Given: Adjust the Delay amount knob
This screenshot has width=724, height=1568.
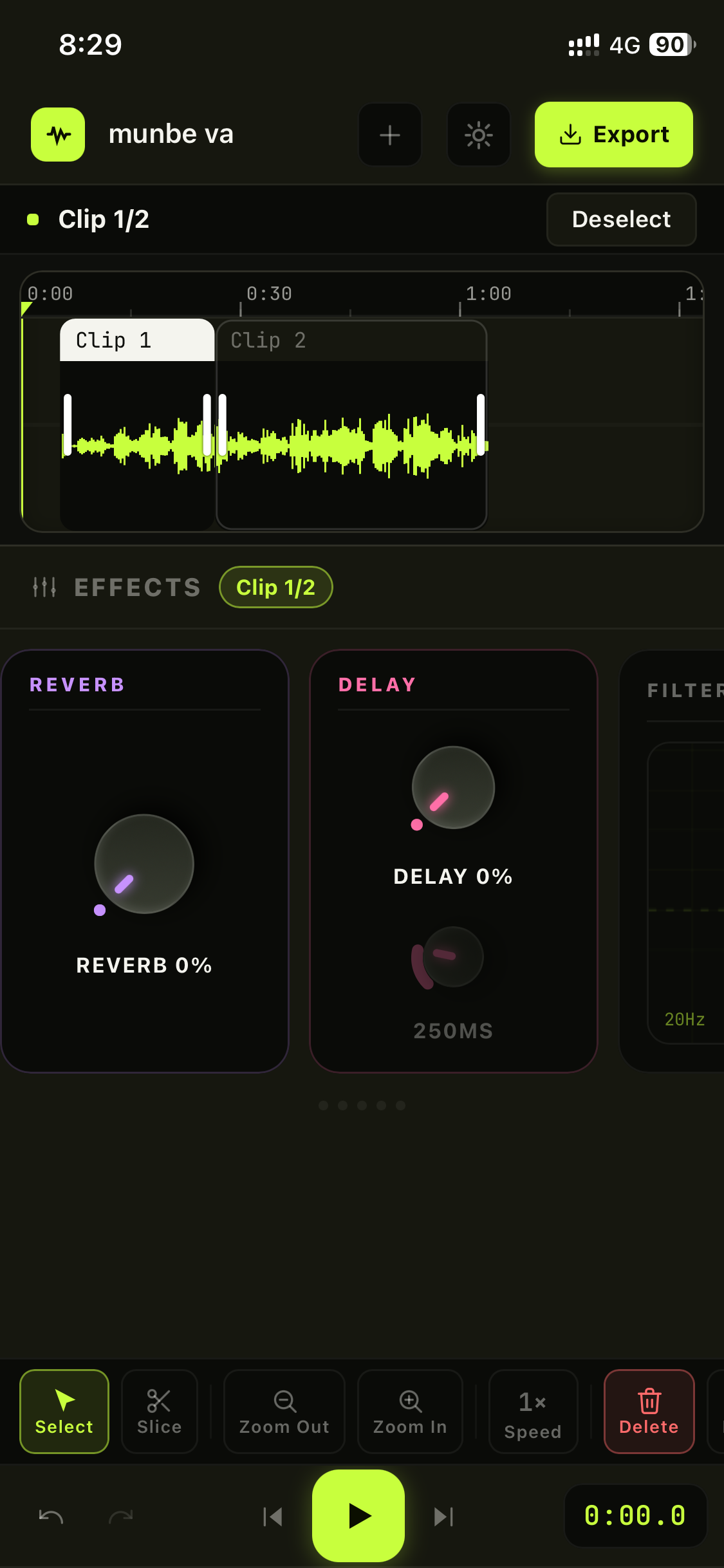Looking at the screenshot, I should click(x=453, y=787).
